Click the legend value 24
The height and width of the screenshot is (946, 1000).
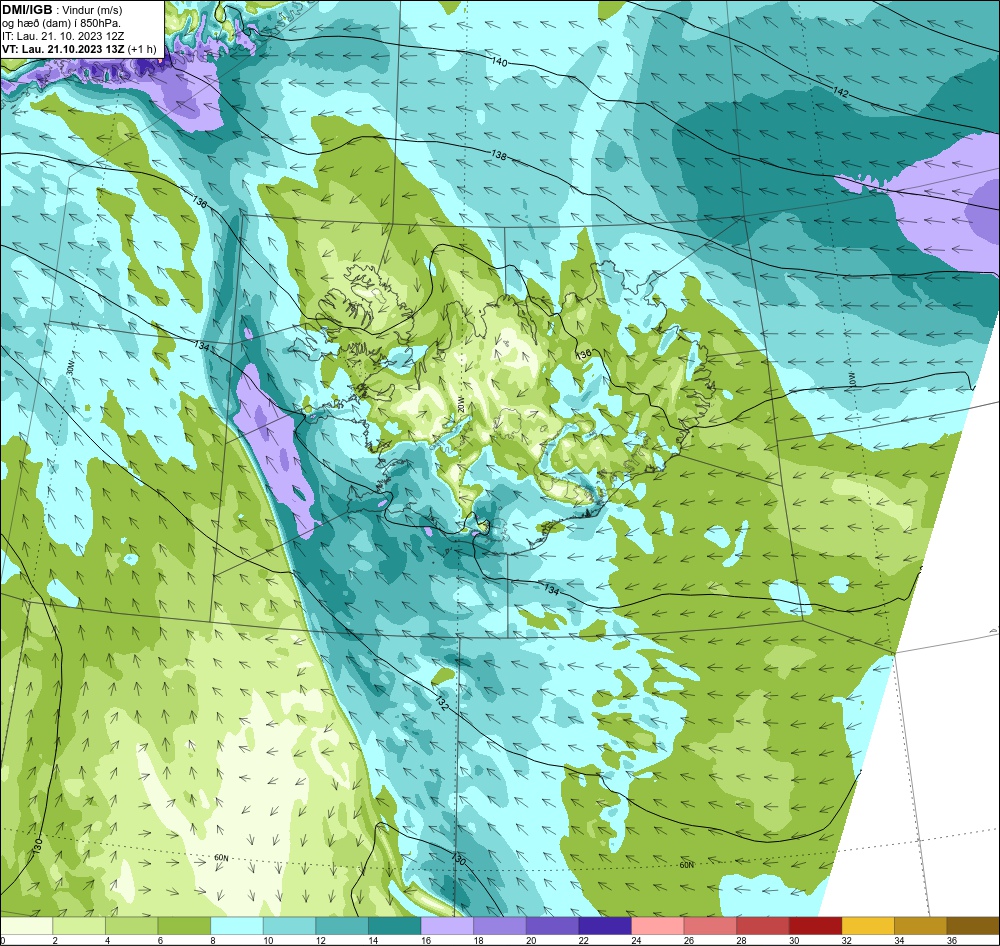coord(636,940)
